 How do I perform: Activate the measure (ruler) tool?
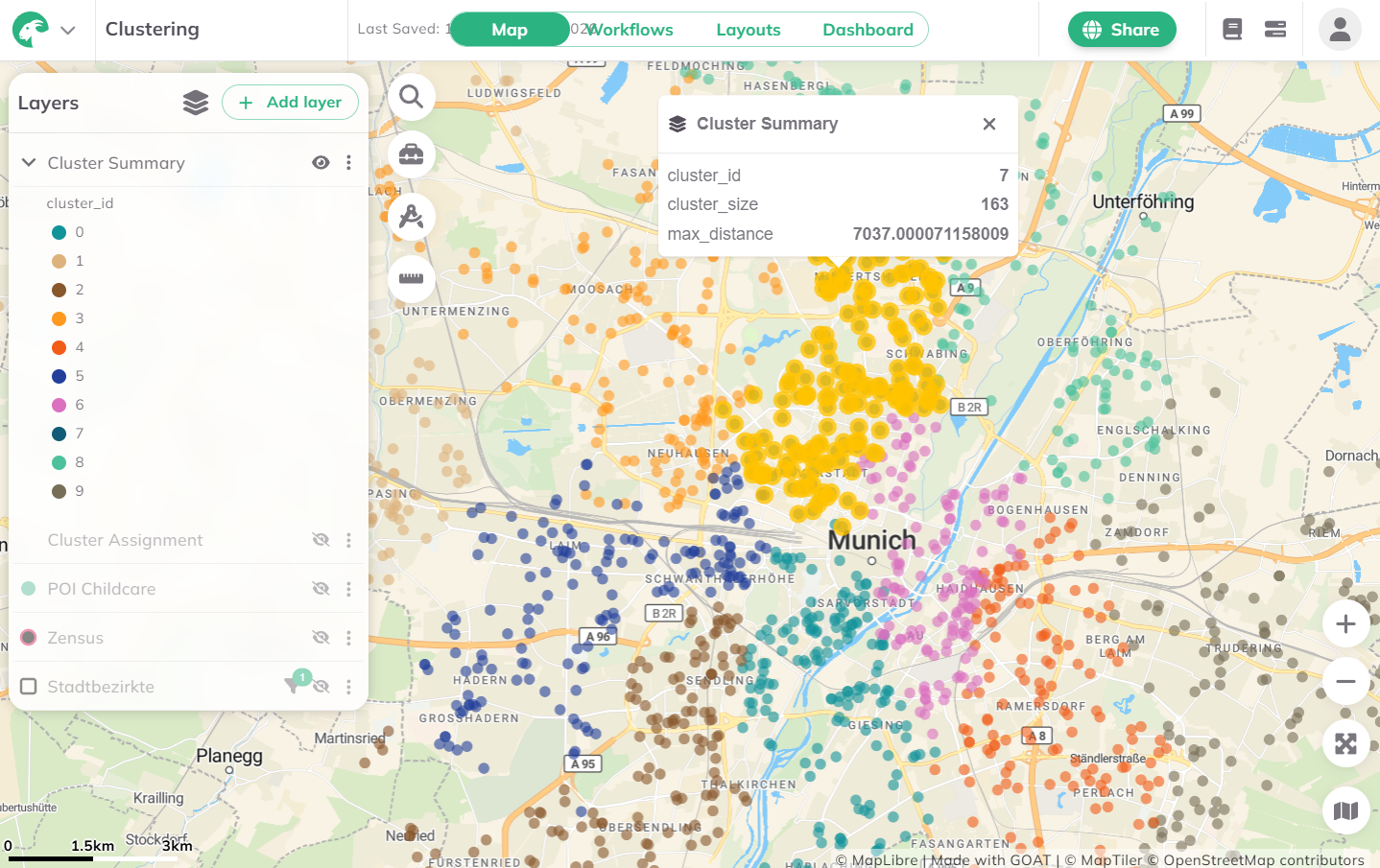[x=412, y=277]
